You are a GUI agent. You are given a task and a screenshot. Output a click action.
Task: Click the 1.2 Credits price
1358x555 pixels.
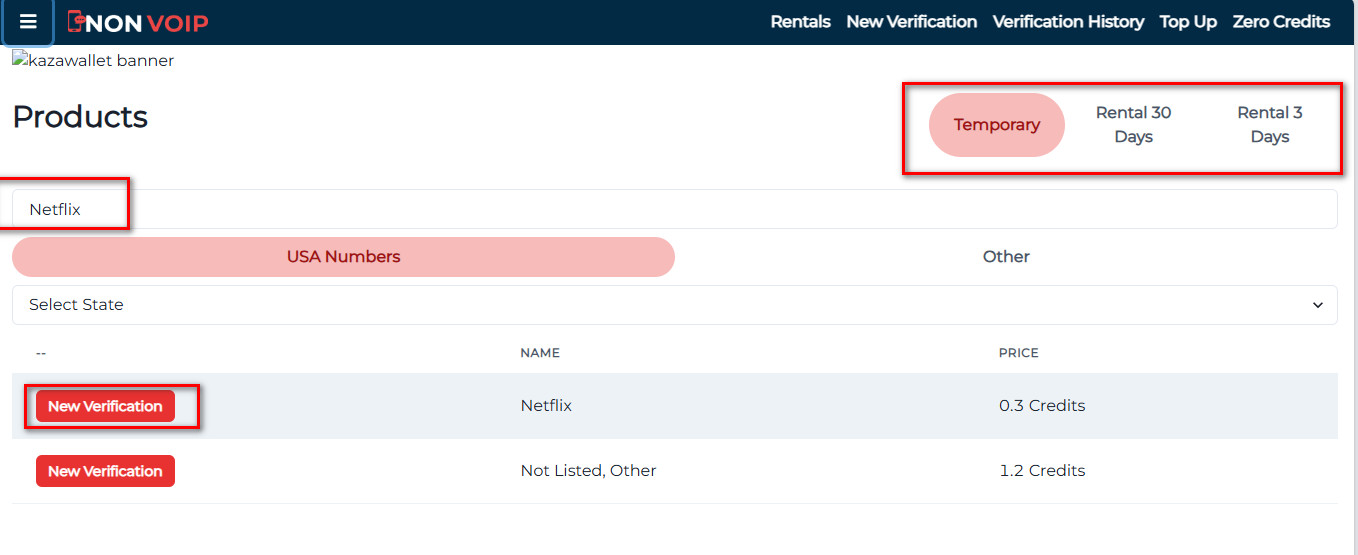(1041, 471)
